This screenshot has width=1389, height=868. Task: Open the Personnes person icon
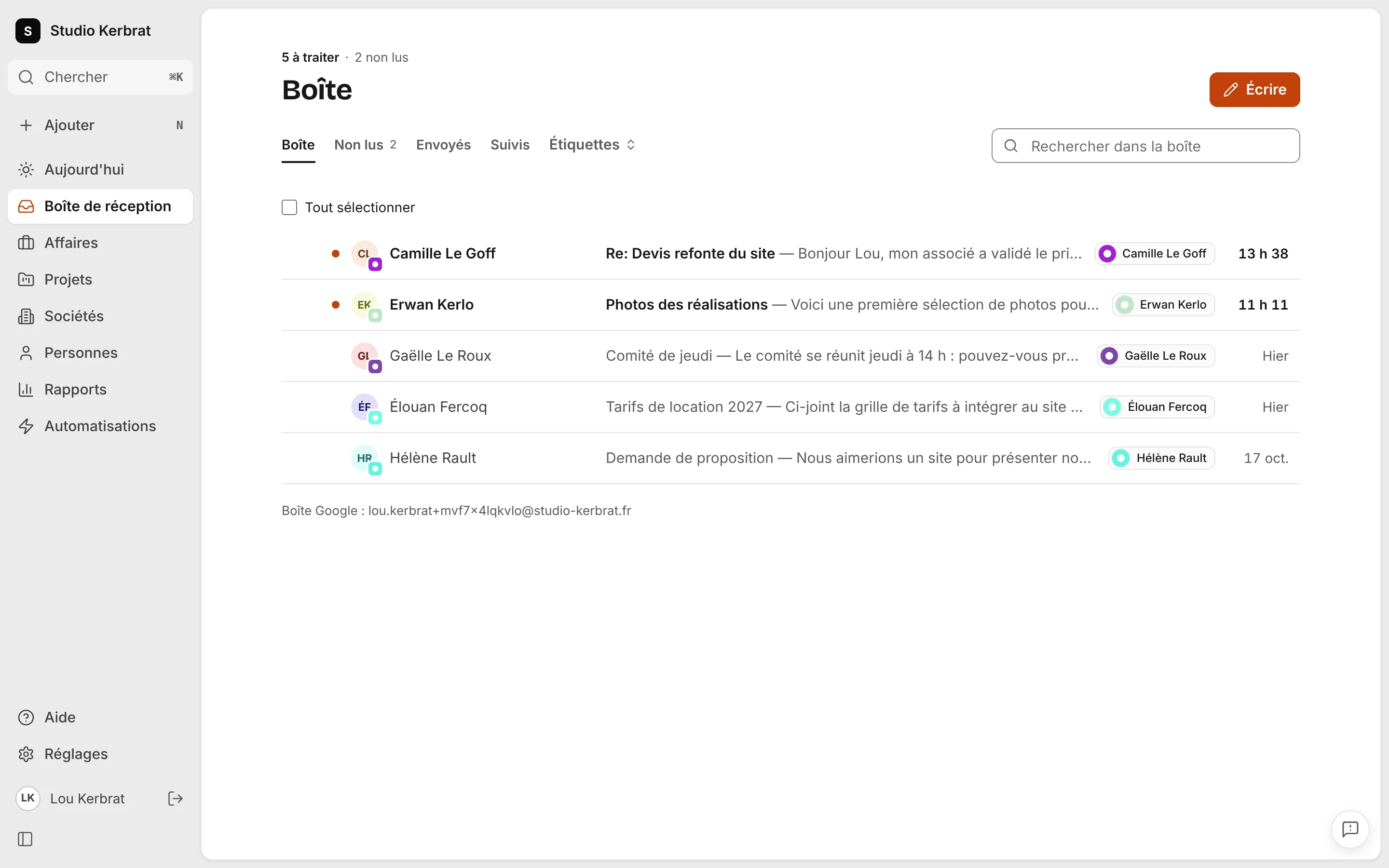(x=26, y=353)
